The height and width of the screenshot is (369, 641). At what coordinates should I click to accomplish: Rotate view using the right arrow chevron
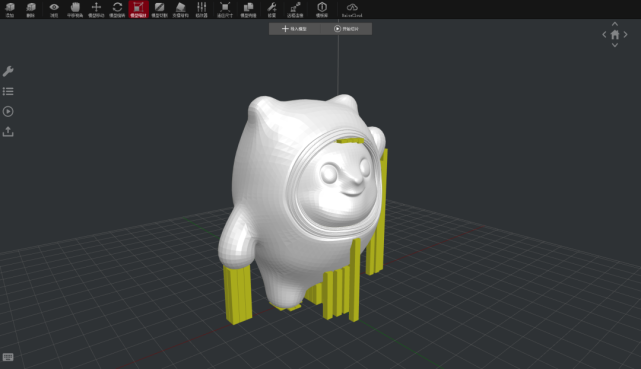(625, 35)
